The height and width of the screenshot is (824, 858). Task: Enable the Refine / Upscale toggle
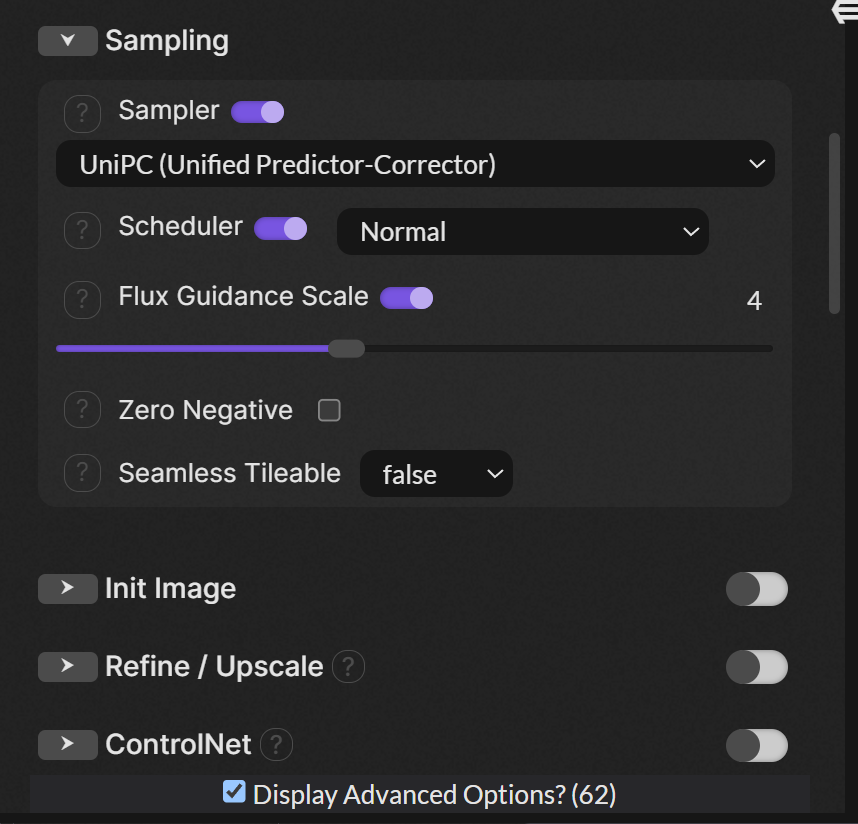point(756,667)
